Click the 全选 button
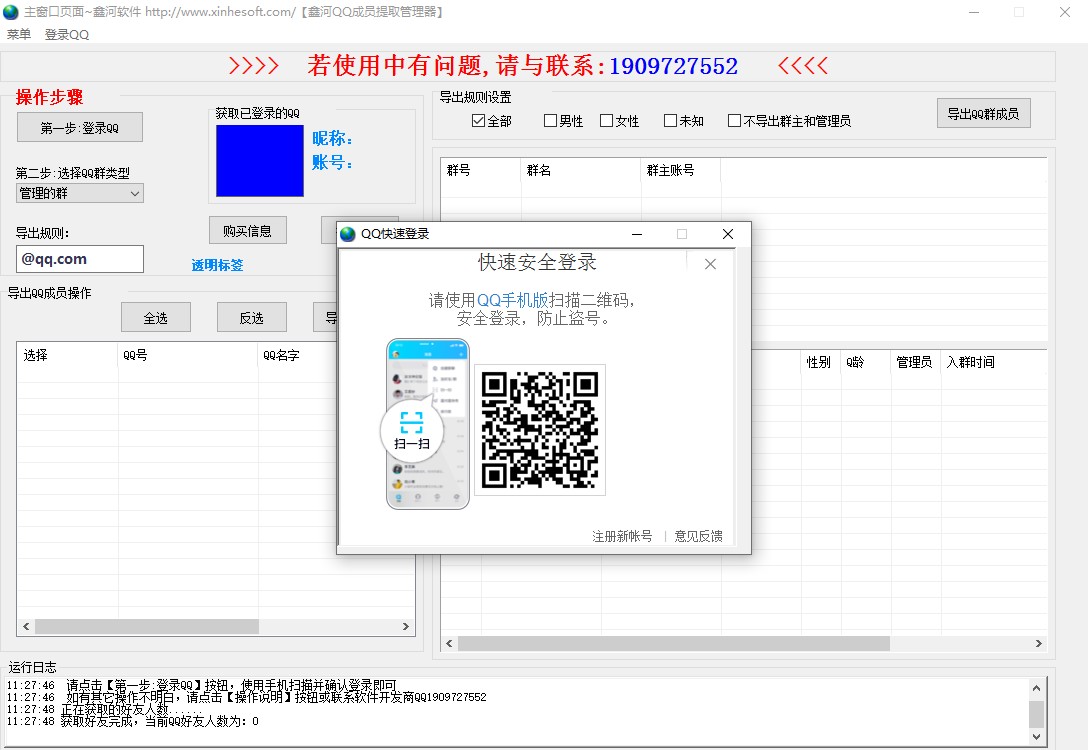Image resolution: width=1088 pixels, height=750 pixels. [155, 318]
